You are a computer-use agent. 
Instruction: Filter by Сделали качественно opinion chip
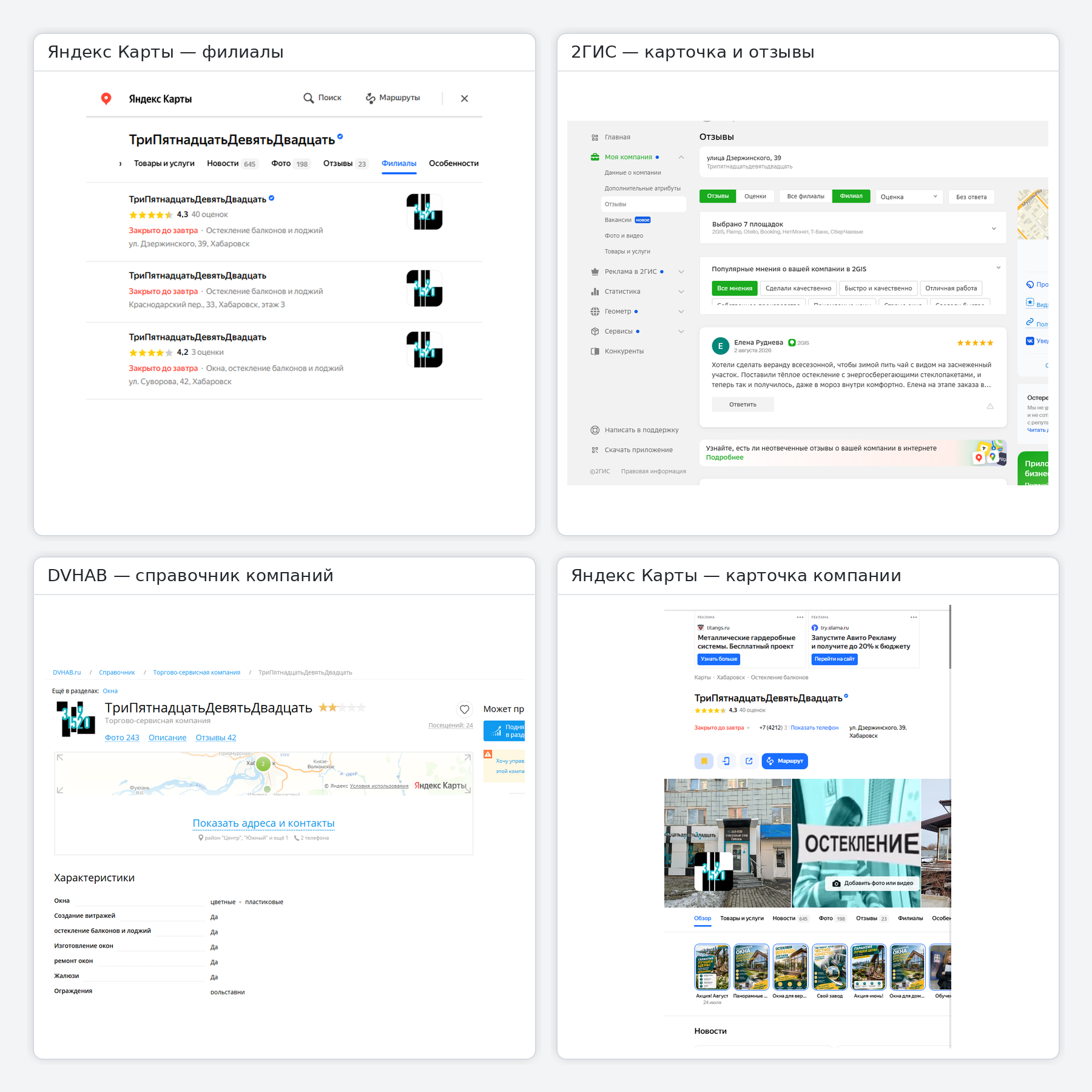(x=798, y=288)
